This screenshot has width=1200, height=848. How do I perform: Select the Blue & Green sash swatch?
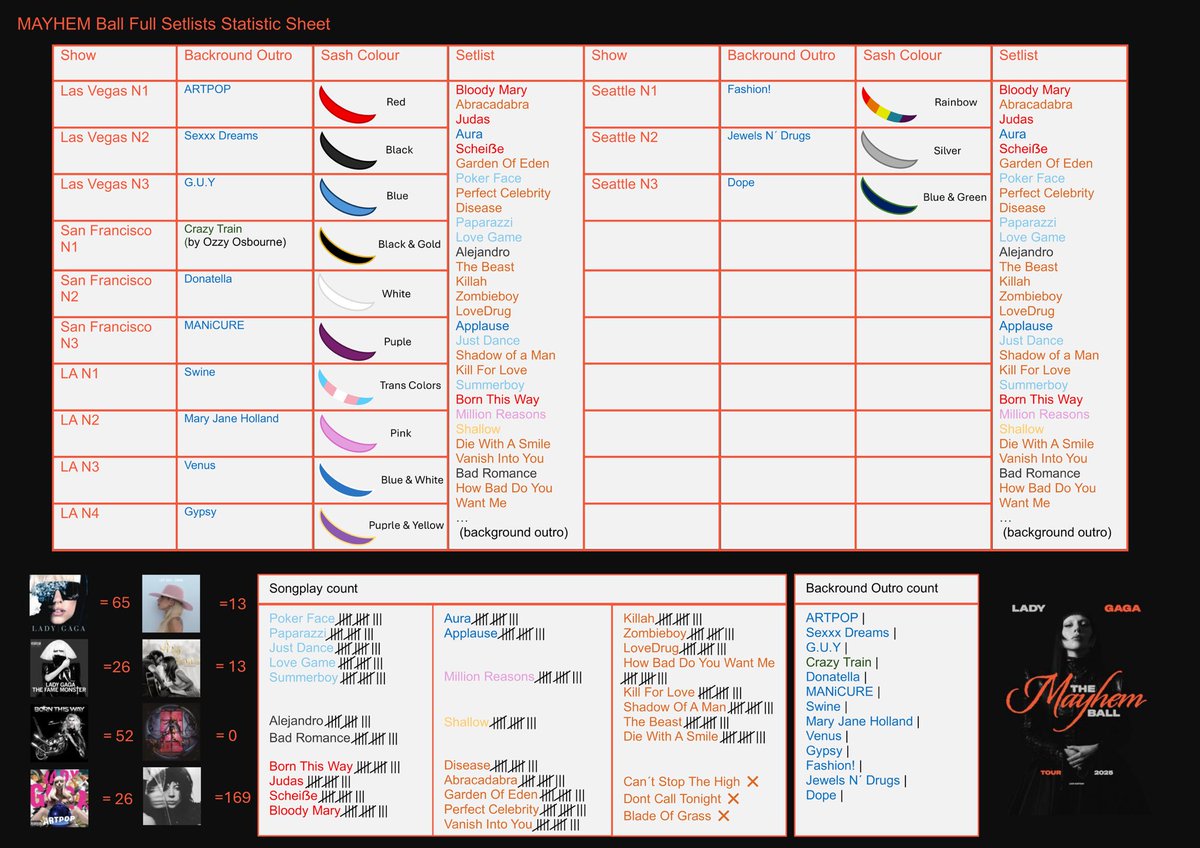click(889, 196)
